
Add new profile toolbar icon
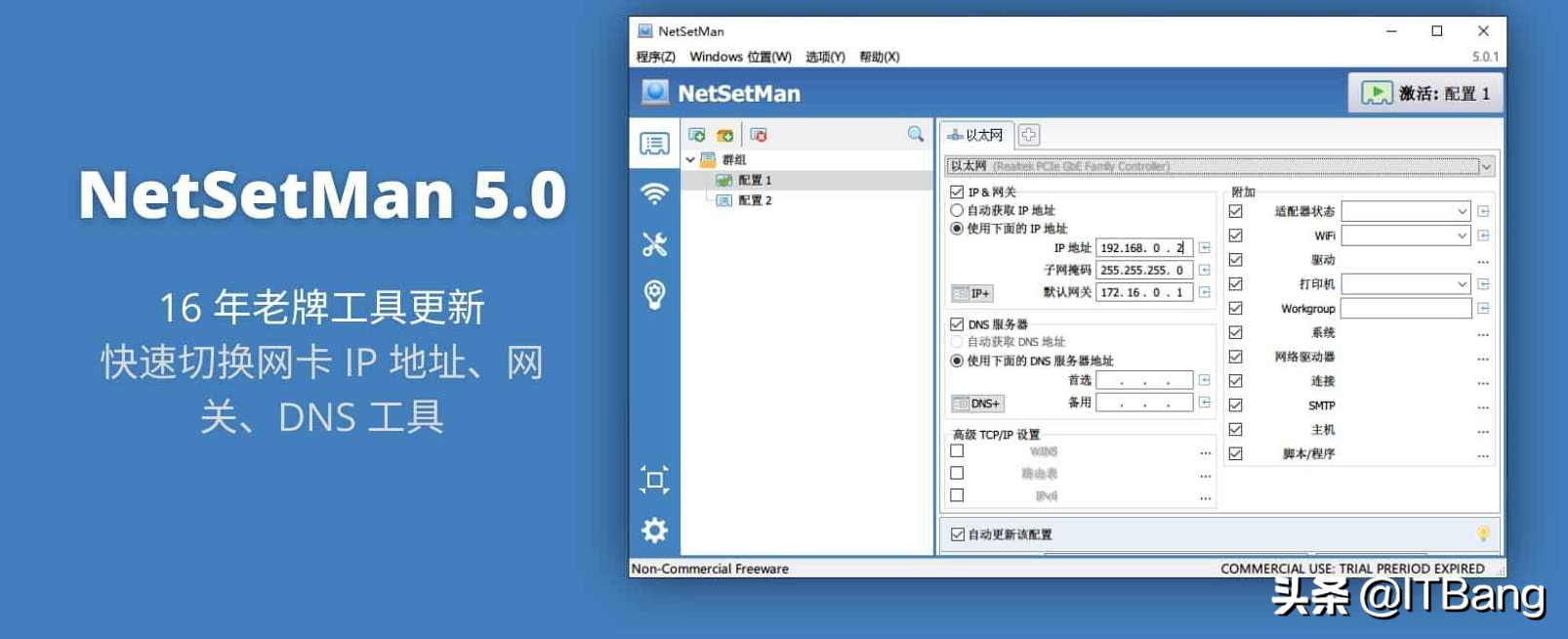click(x=697, y=135)
